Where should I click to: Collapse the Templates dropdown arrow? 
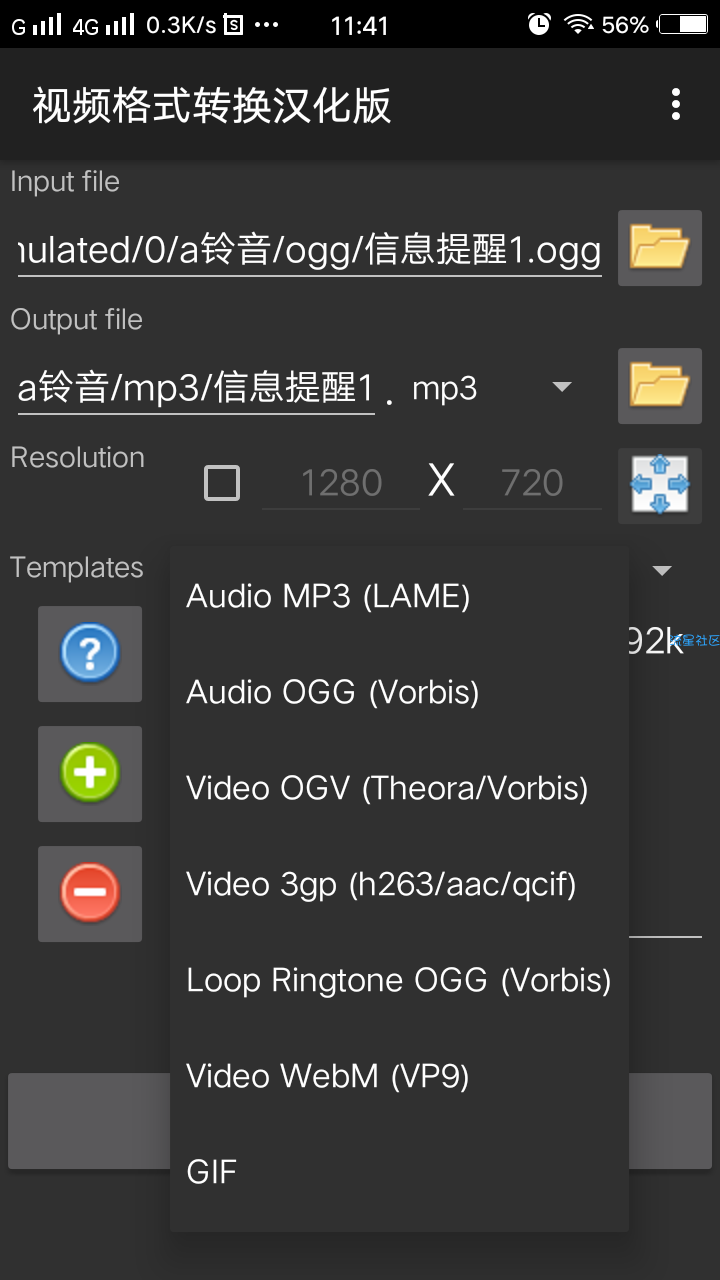point(661,571)
